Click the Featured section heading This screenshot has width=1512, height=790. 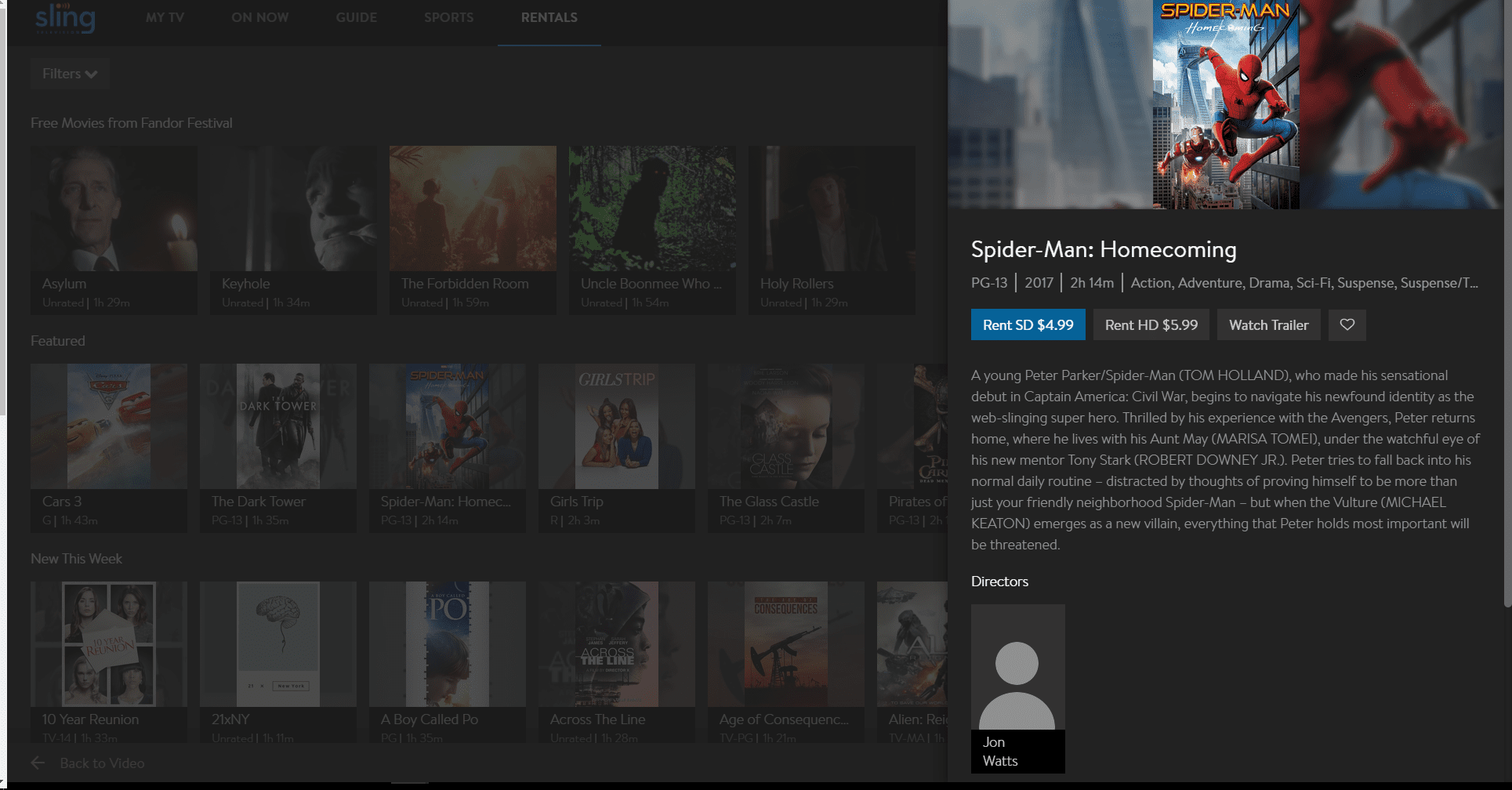[58, 341]
